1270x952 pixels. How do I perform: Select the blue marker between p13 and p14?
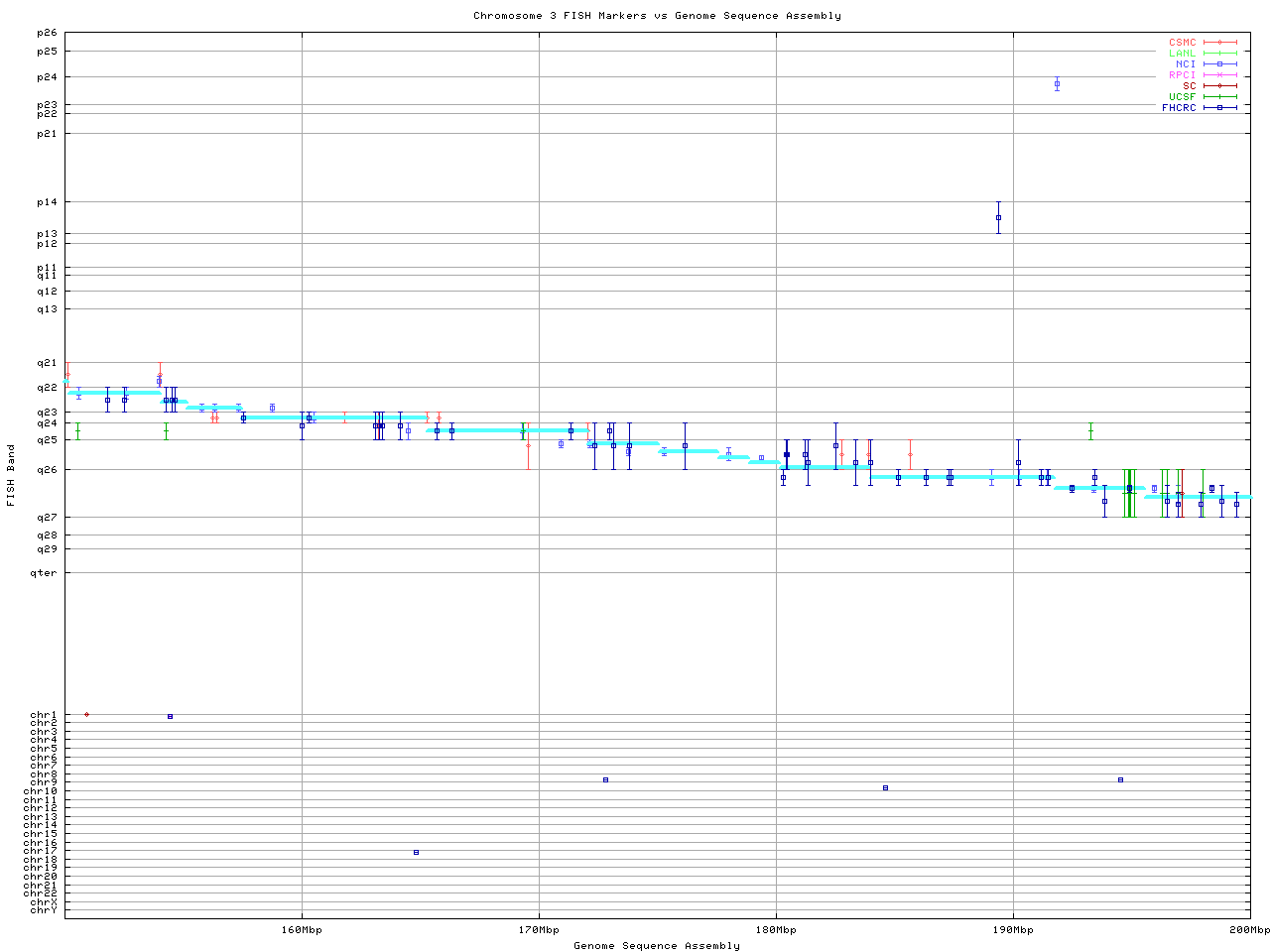point(998,217)
